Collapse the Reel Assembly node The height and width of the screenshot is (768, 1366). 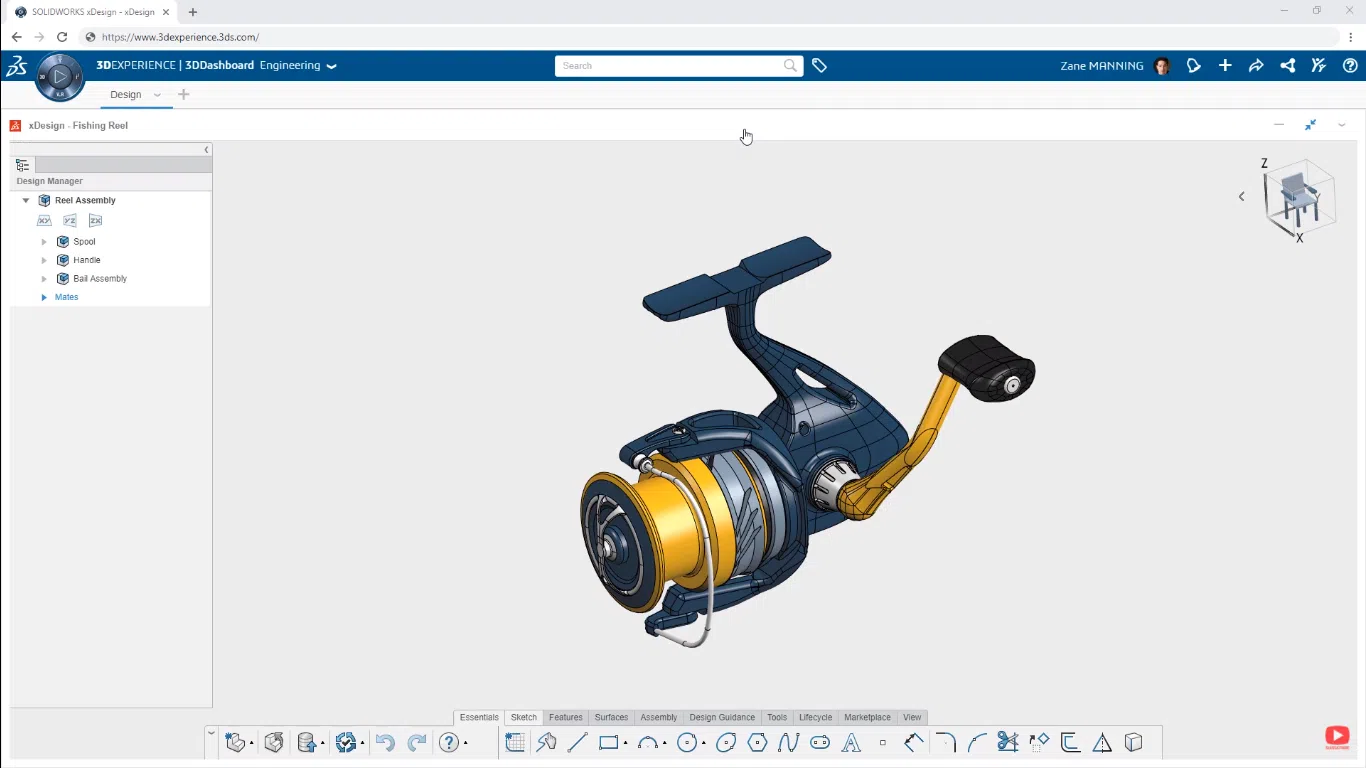pyautogui.click(x=25, y=200)
